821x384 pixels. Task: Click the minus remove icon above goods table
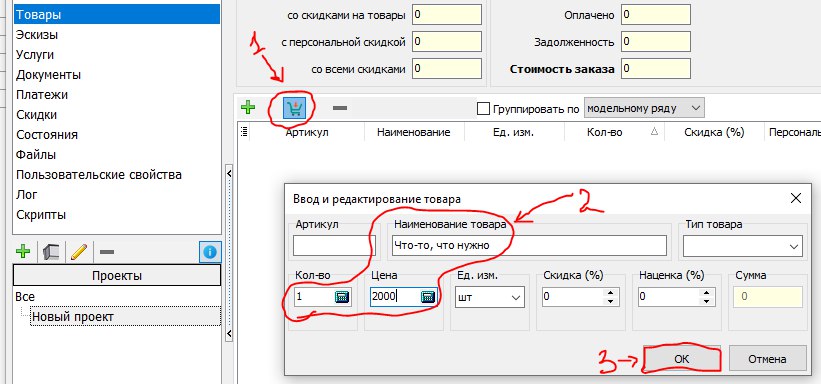pos(340,108)
